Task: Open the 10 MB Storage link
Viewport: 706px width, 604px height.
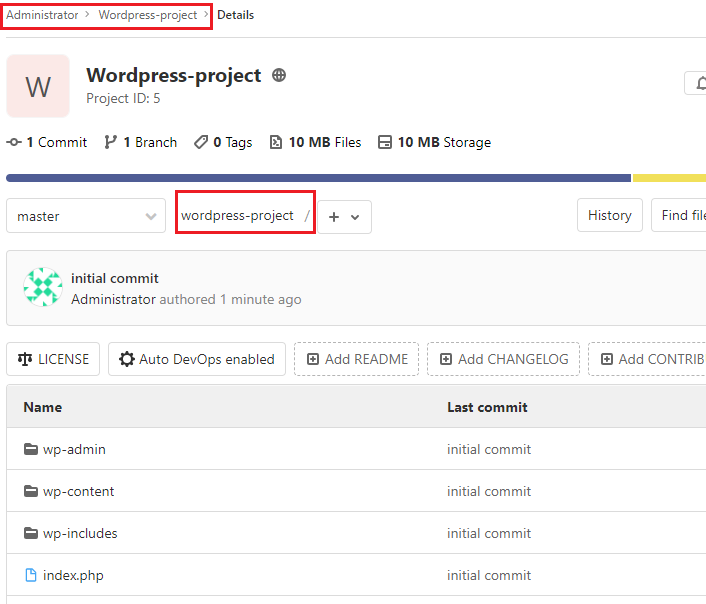Action: 444,142
